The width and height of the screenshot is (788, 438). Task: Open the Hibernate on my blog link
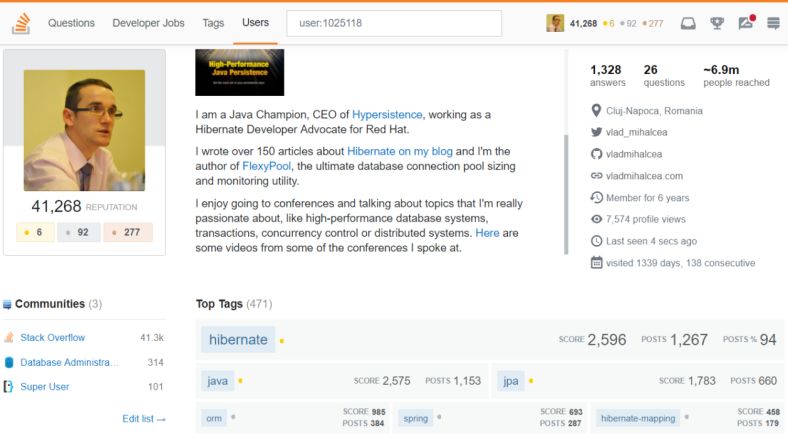click(x=400, y=151)
